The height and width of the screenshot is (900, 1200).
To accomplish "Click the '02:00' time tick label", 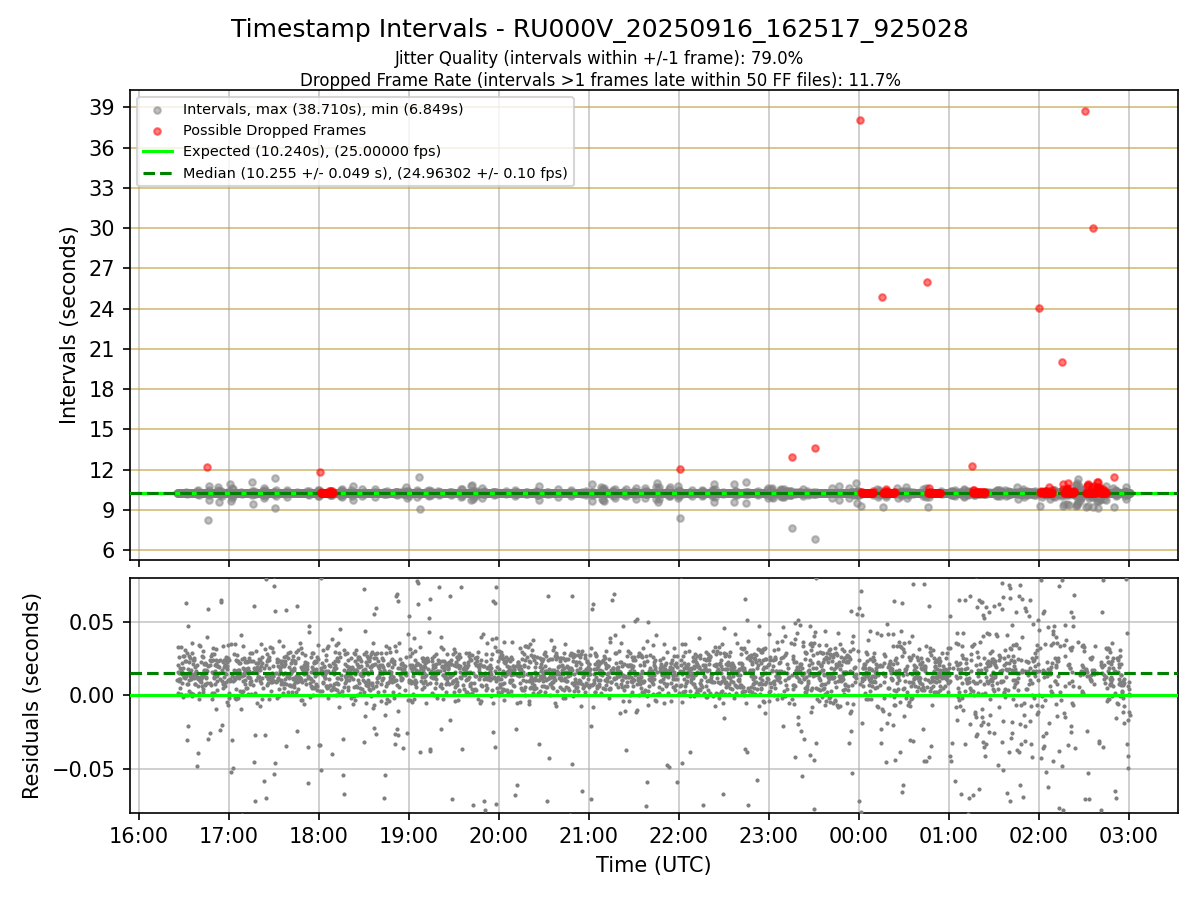I will pyautogui.click(x=1039, y=835).
